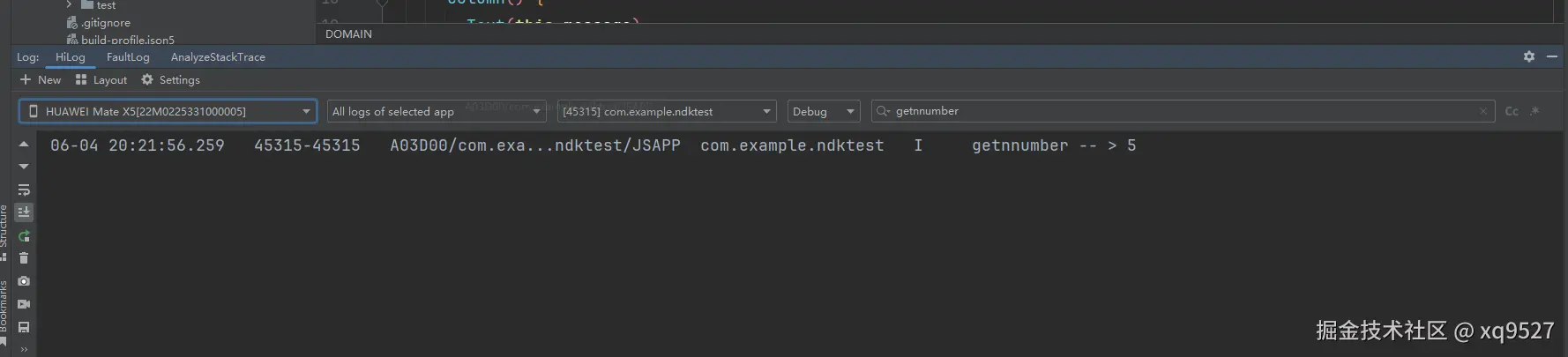Add a New log window
The height and width of the screenshot is (357, 1568).
pyautogui.click(x=41, y=79)
